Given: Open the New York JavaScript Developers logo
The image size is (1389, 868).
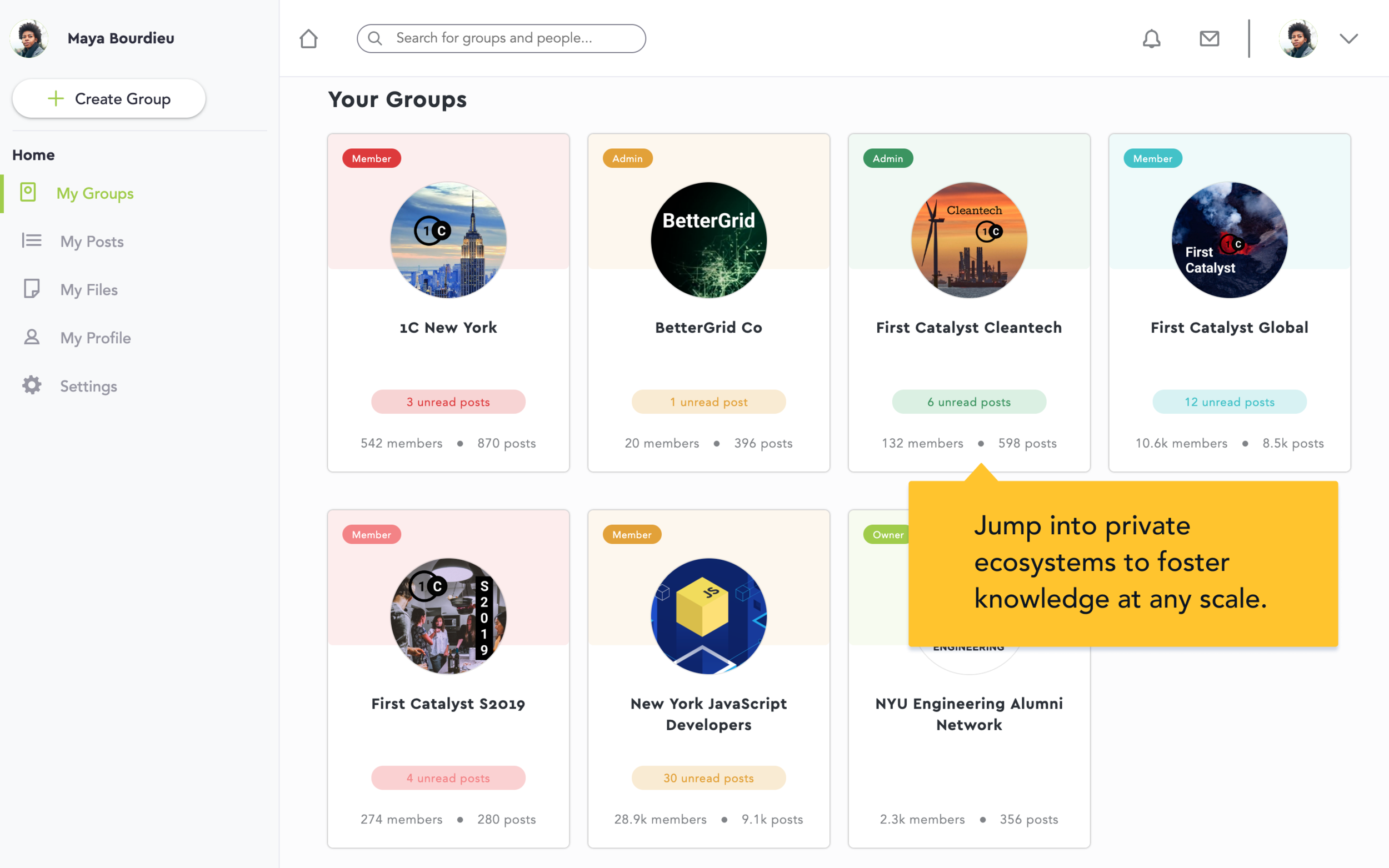Looking at the screenshot, I should (708, 616).
